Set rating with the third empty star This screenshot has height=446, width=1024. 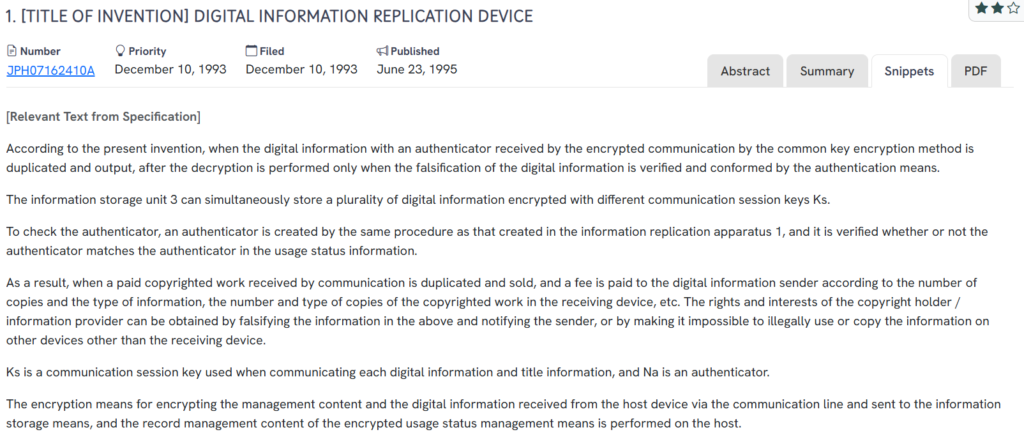click(x=1014, y=8)
